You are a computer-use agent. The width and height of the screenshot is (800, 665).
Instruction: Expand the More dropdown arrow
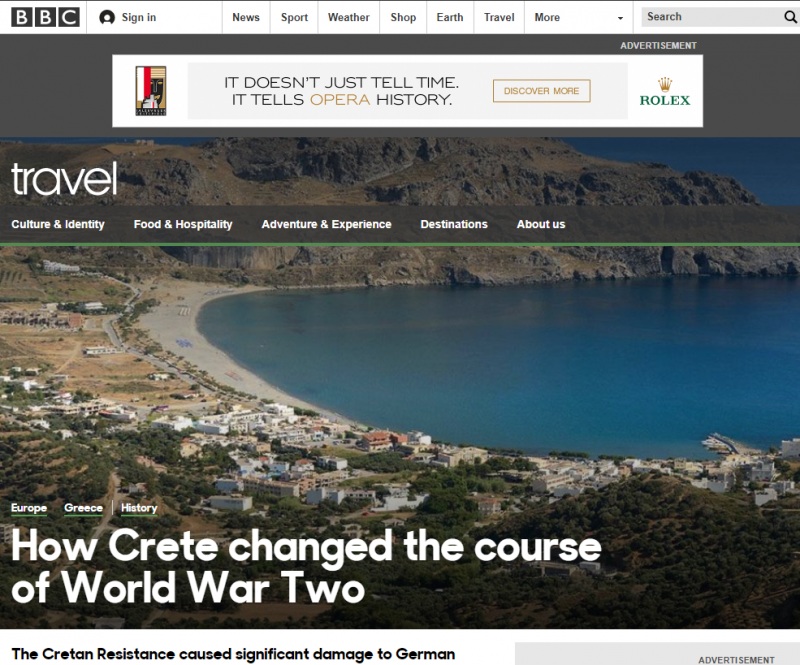620,18
